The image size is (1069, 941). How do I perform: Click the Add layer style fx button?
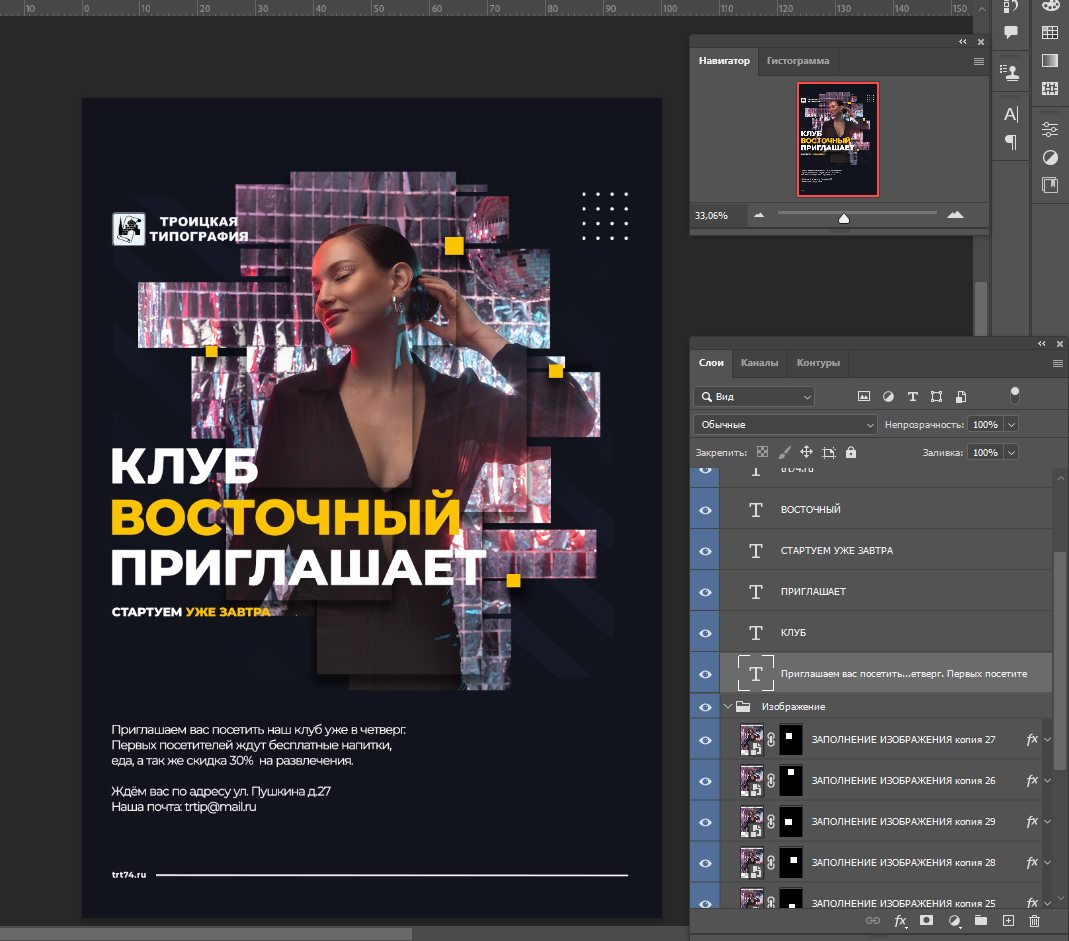901,921
